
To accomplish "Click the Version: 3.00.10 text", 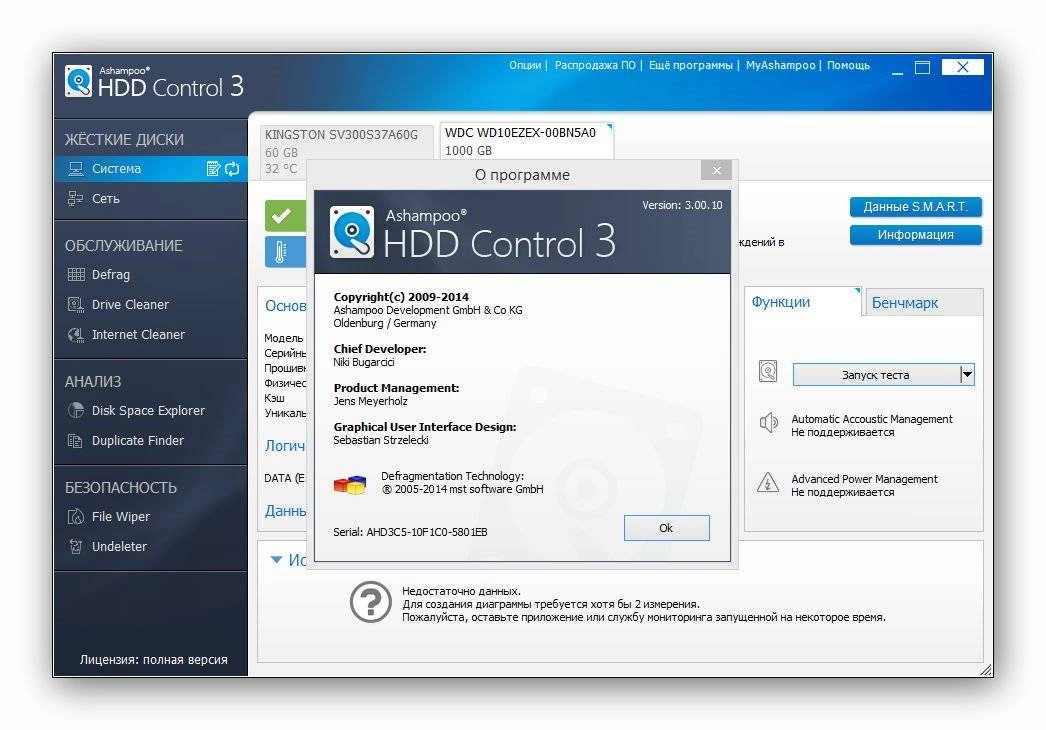I will point(682,206).
